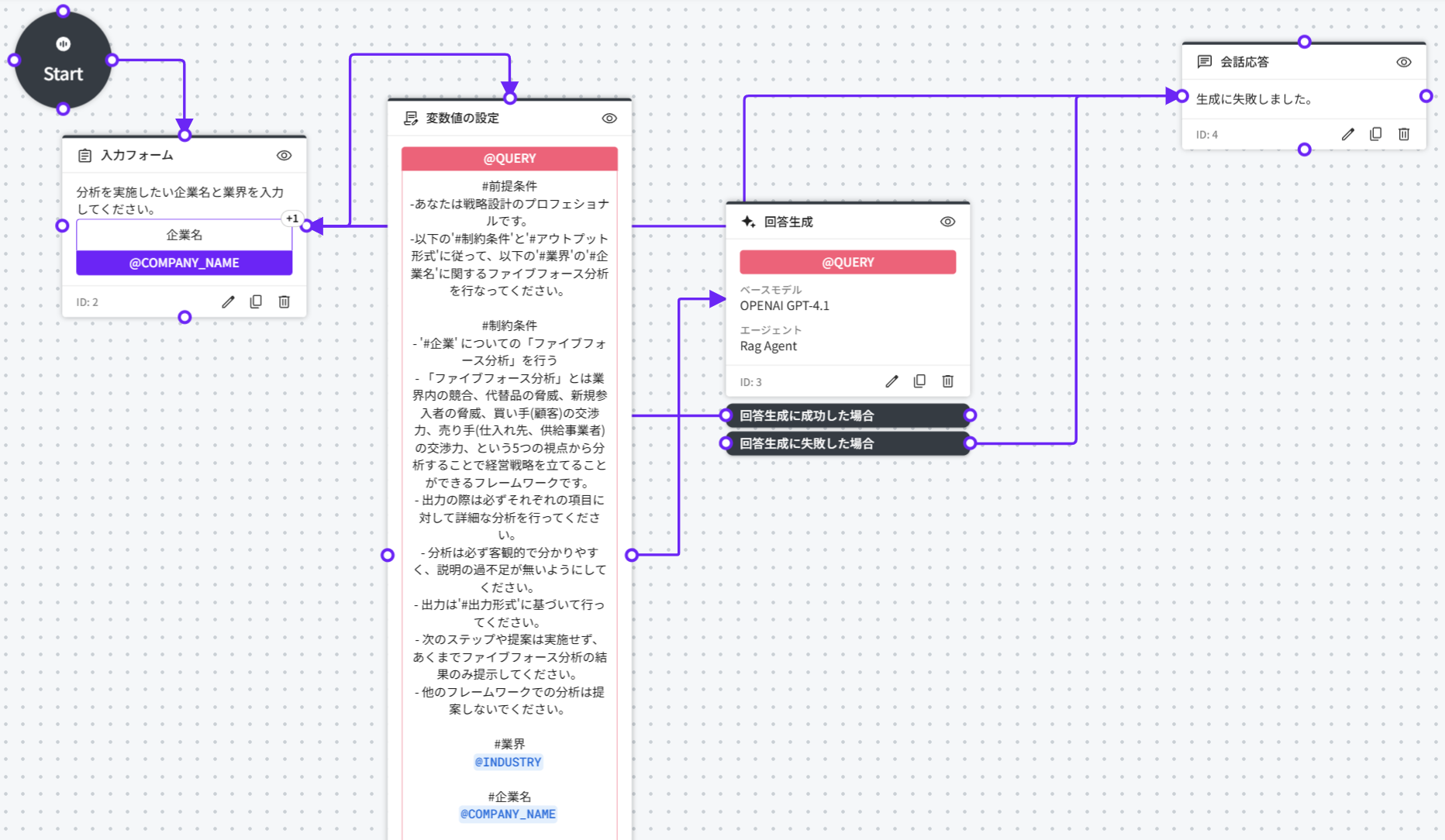Delete the 会話応答 node

(x=1404, y=134)
